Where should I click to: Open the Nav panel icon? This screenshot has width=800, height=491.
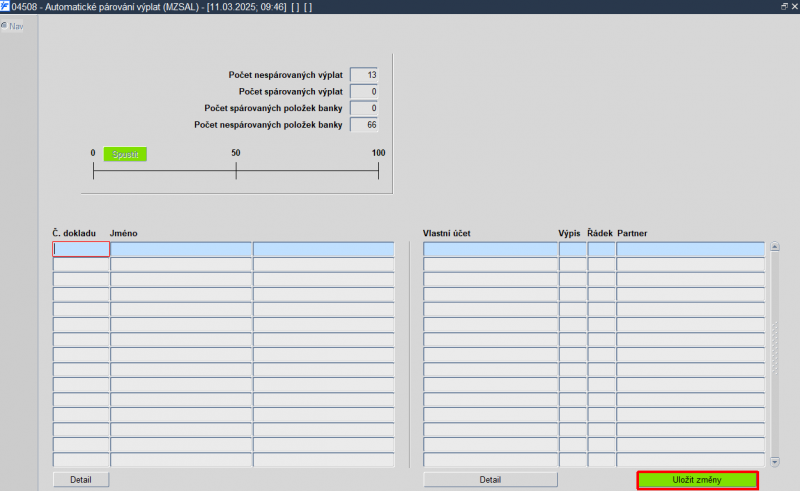(x=4, y=26)
